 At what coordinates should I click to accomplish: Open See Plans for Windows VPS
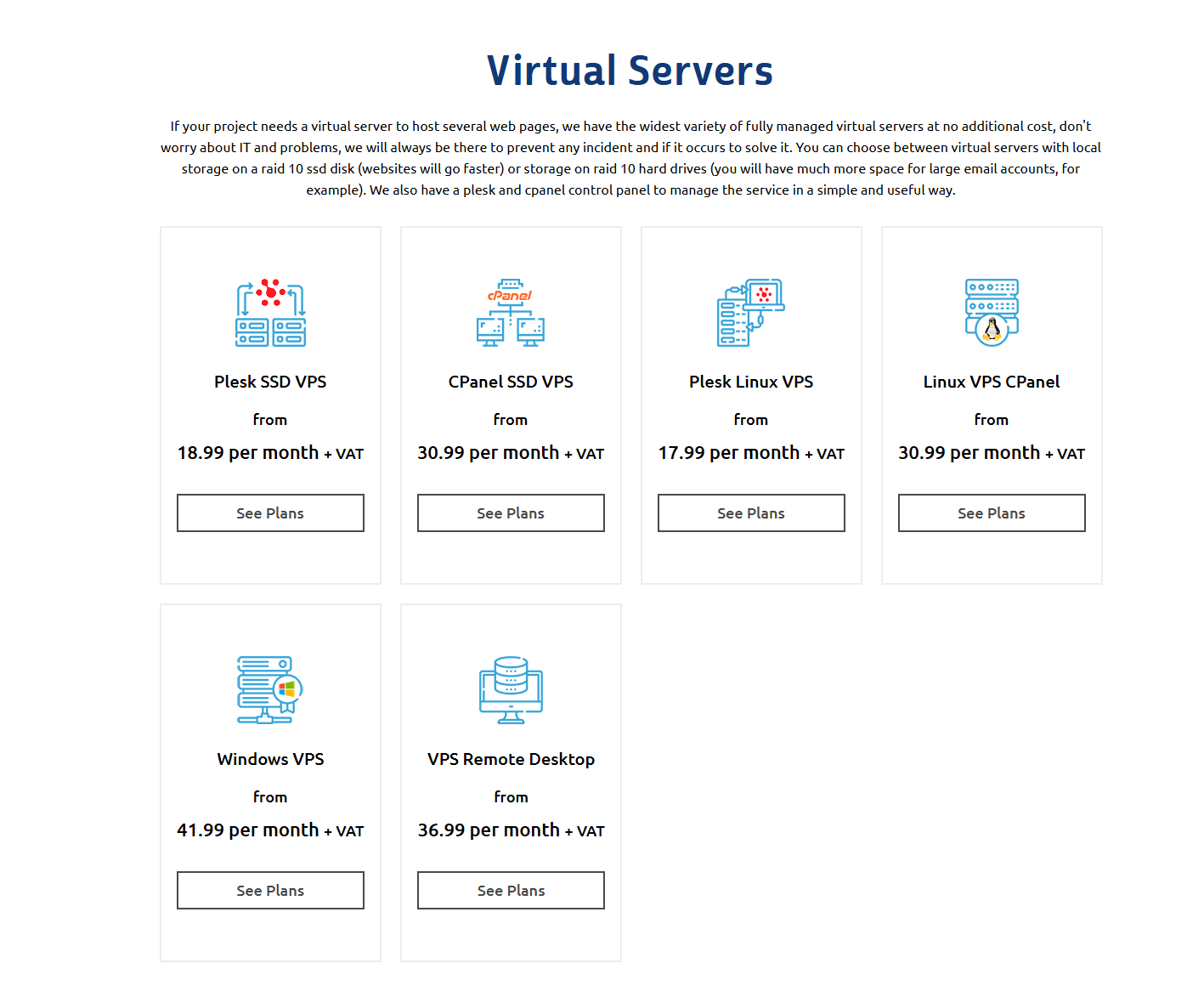[x=269, y=890]
